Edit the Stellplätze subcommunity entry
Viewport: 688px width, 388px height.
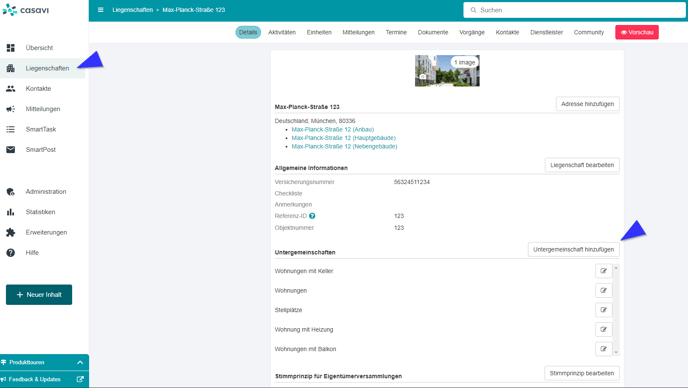604,310
